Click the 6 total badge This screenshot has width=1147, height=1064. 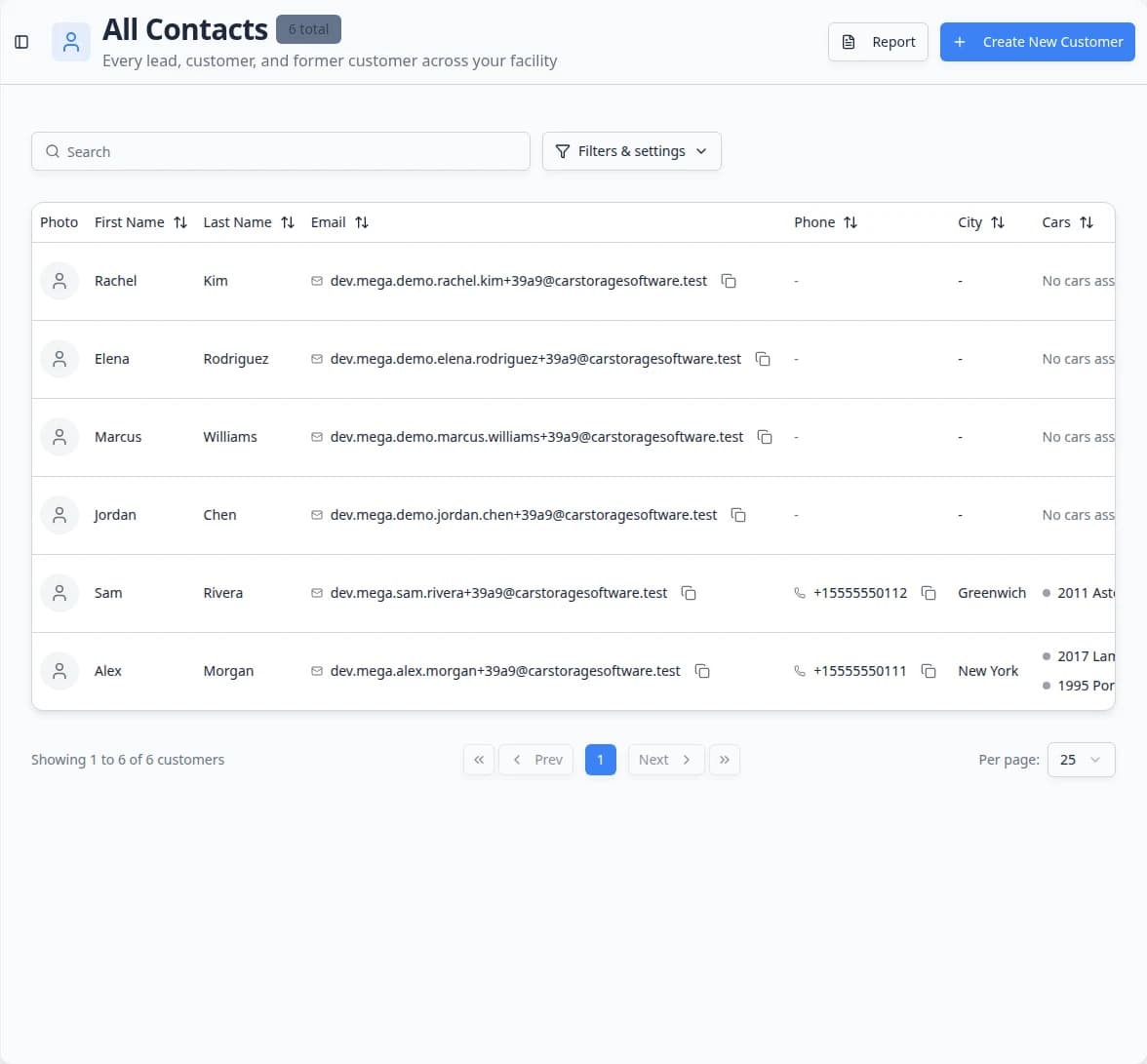coord(308,29)
